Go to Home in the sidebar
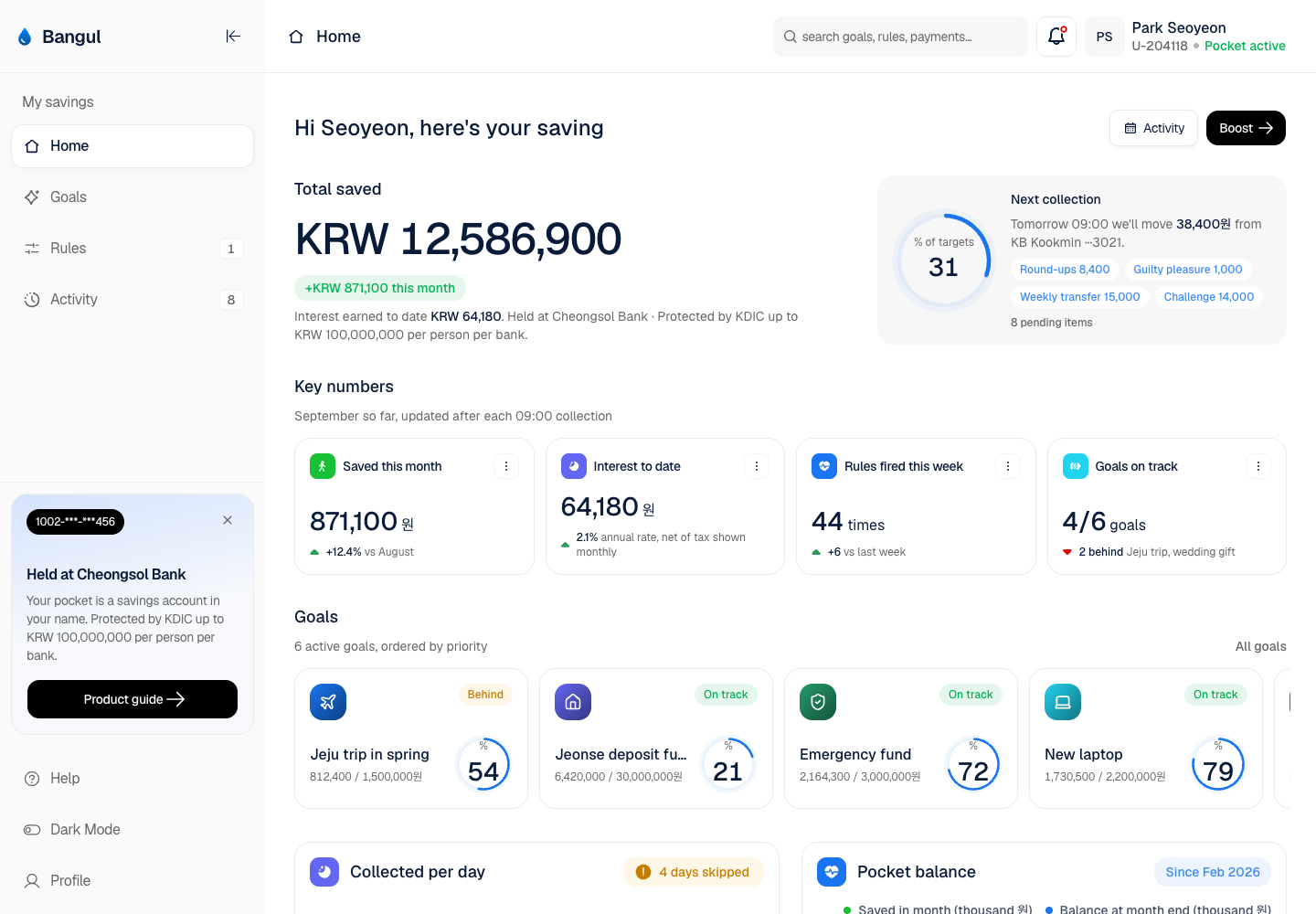This screenshot has width=1316, height=914. click(x=133, y=146)
